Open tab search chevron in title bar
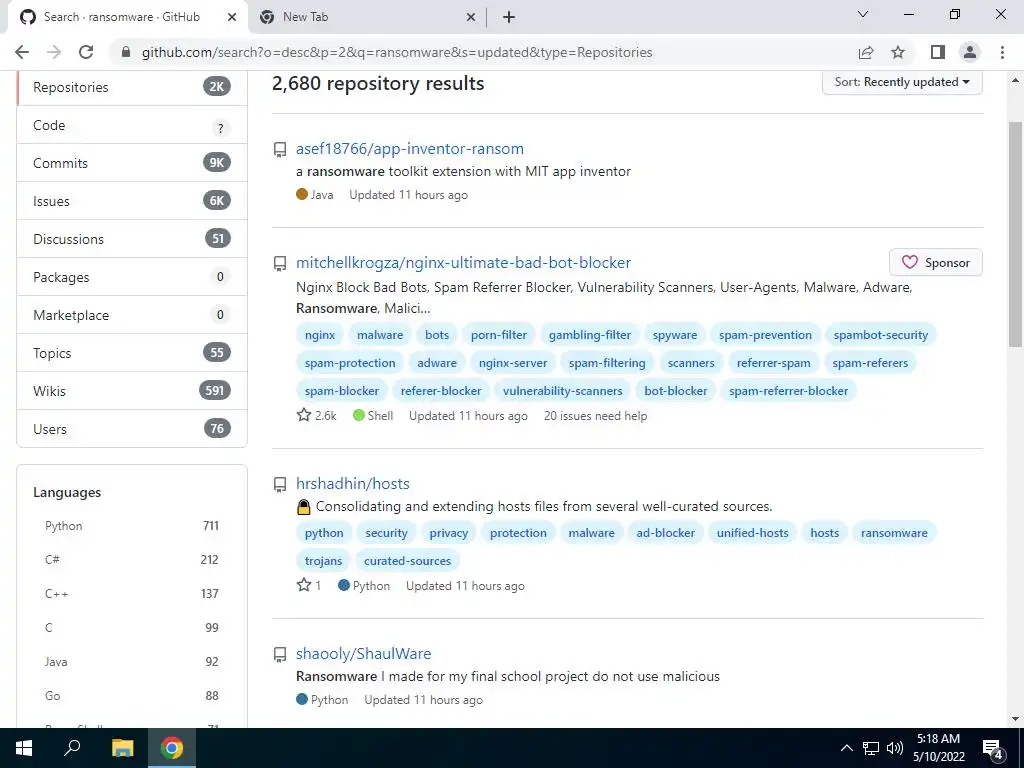This screenshot has height=768, width=1024. [863, 14]
